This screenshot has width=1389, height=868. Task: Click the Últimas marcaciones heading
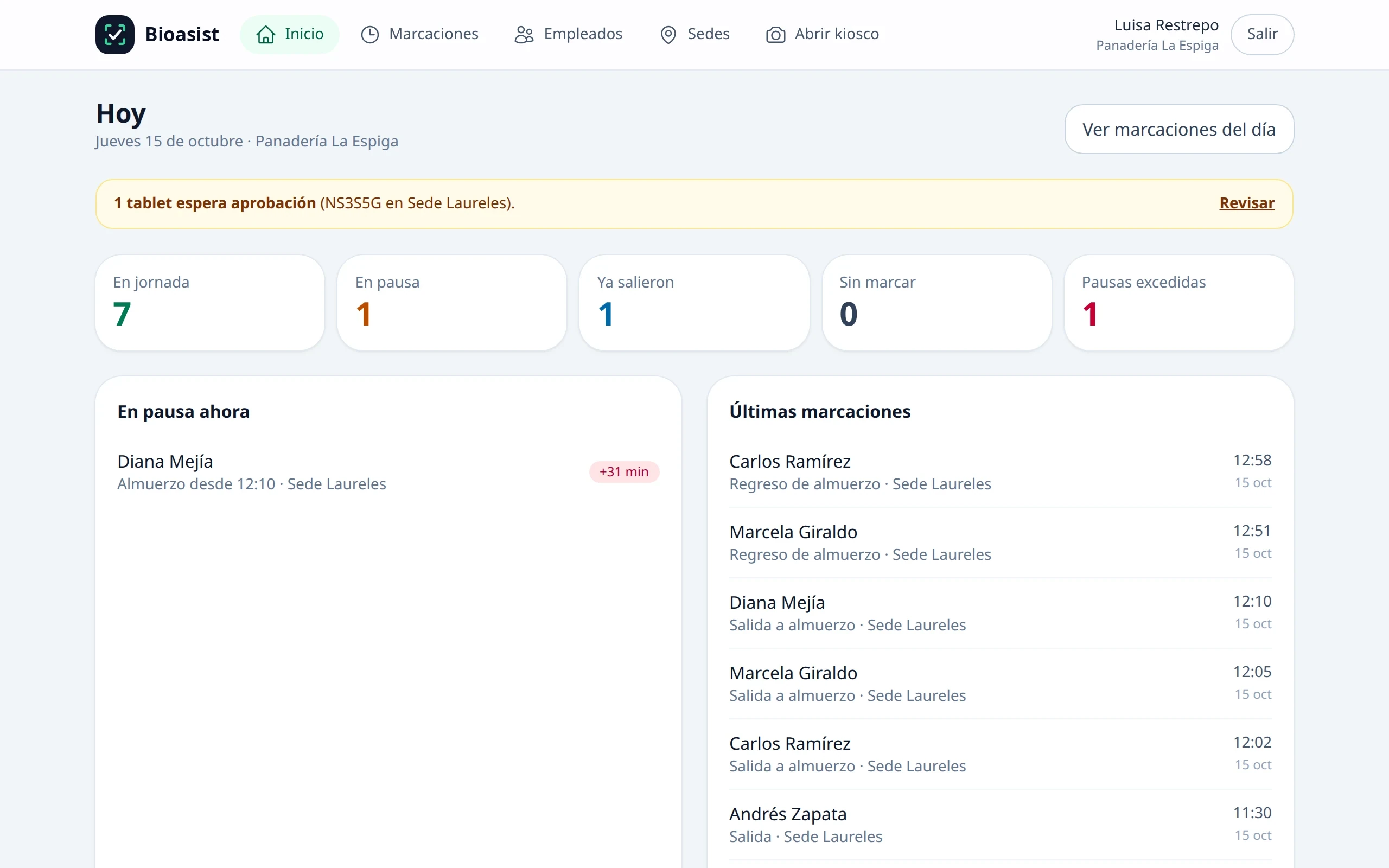coord(820,412)
